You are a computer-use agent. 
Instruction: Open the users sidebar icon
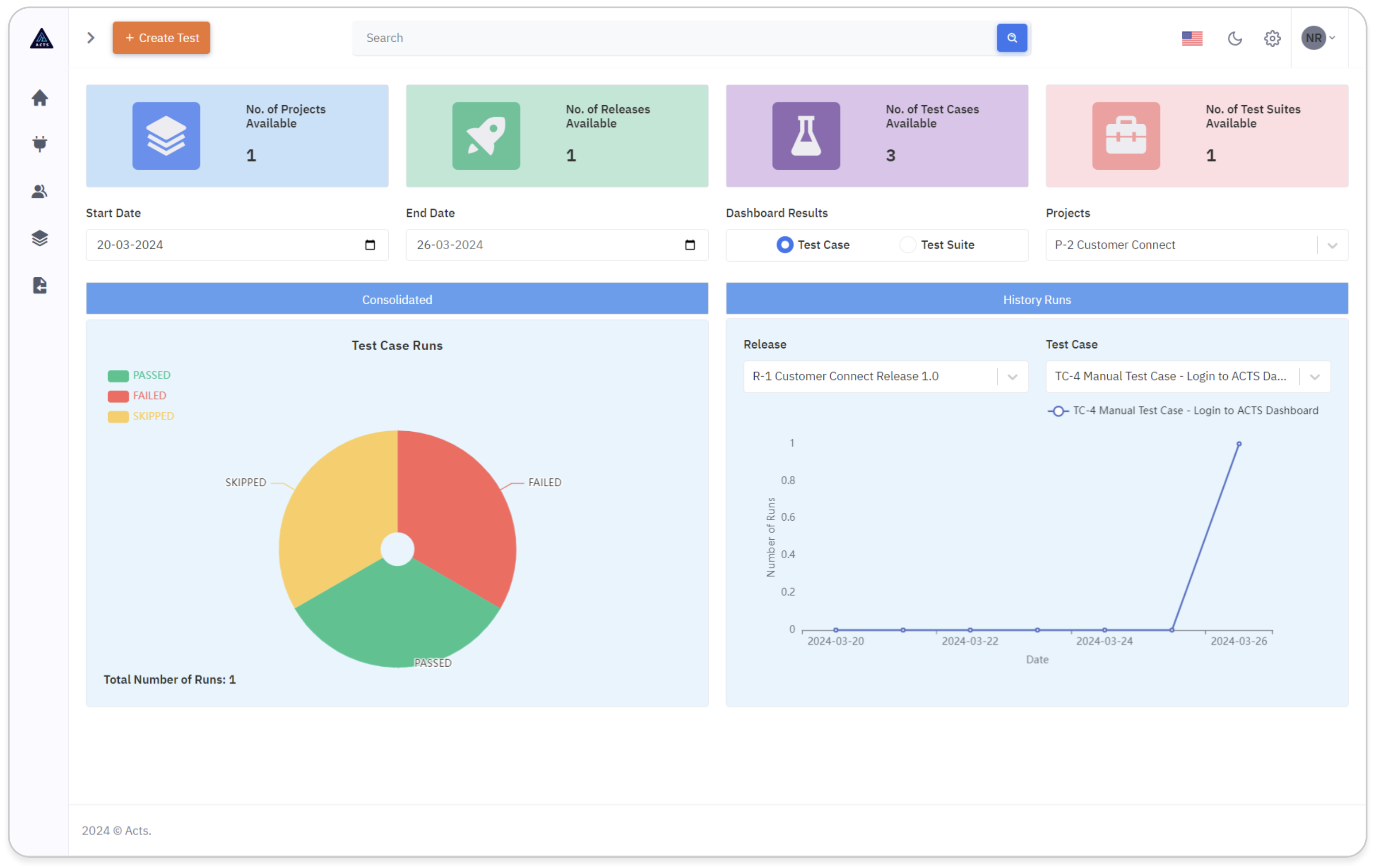pos(39,191)
